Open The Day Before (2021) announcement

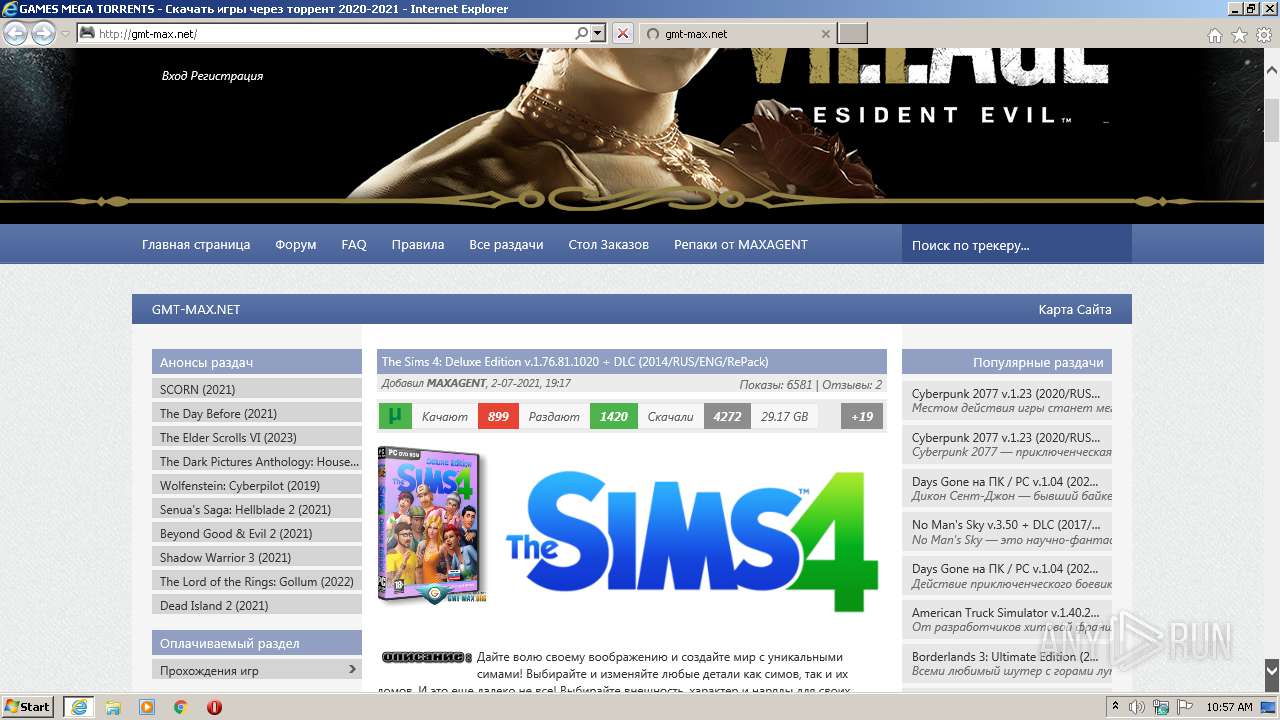[x=257, y=413]
